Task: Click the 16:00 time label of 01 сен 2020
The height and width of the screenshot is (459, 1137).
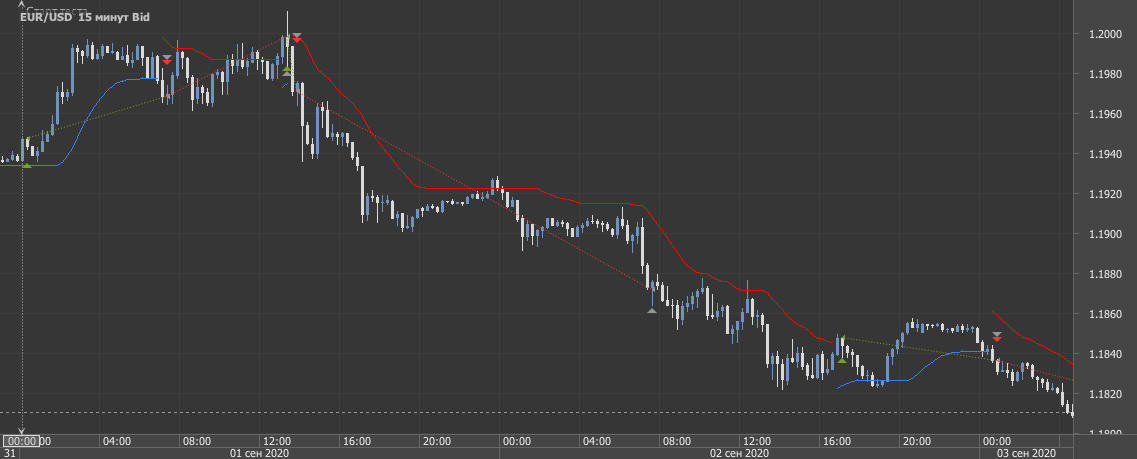Action: click(357, 440)
